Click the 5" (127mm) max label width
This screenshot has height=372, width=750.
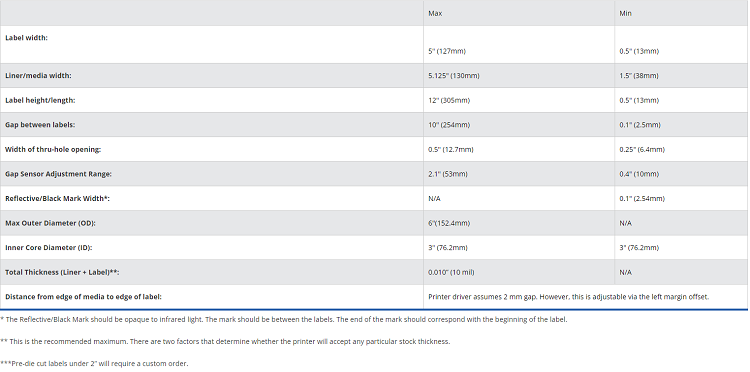447,51
